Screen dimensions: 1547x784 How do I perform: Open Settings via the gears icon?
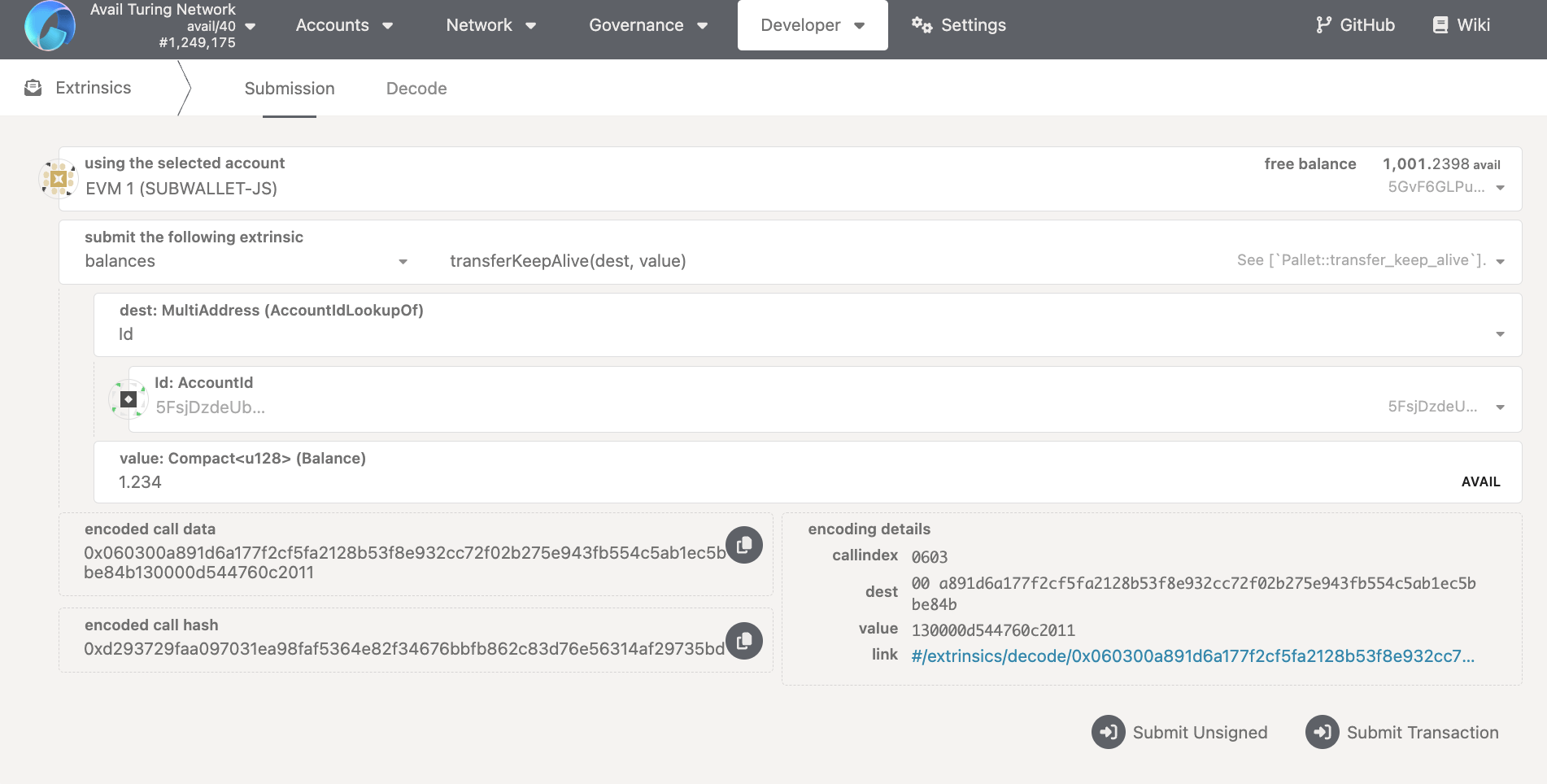(x=922, y=25)
